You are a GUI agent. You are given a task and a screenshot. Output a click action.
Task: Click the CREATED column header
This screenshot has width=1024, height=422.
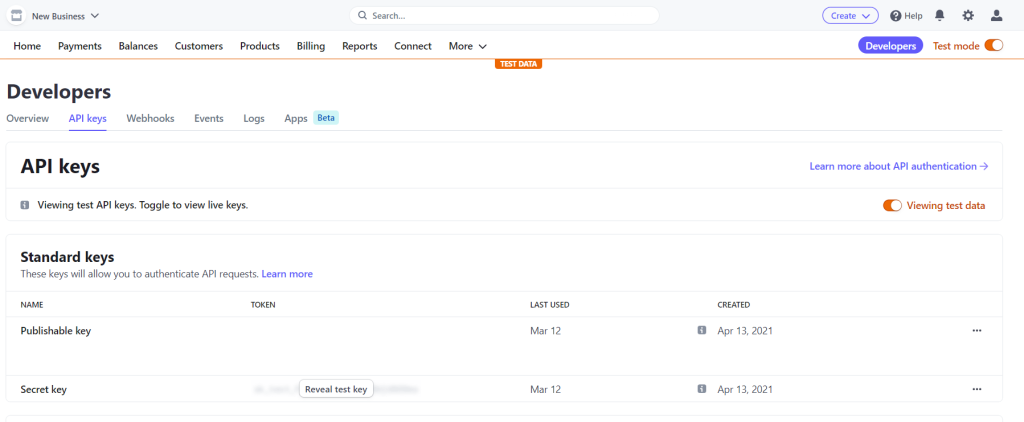point(734,304)
